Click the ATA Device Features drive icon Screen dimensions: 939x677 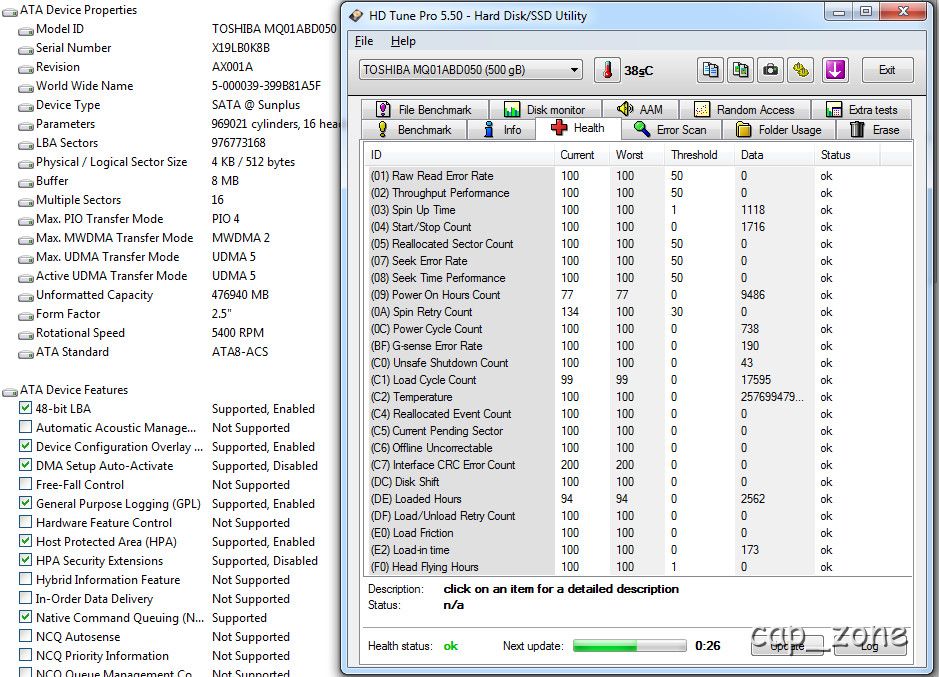(x=10, y=391)
